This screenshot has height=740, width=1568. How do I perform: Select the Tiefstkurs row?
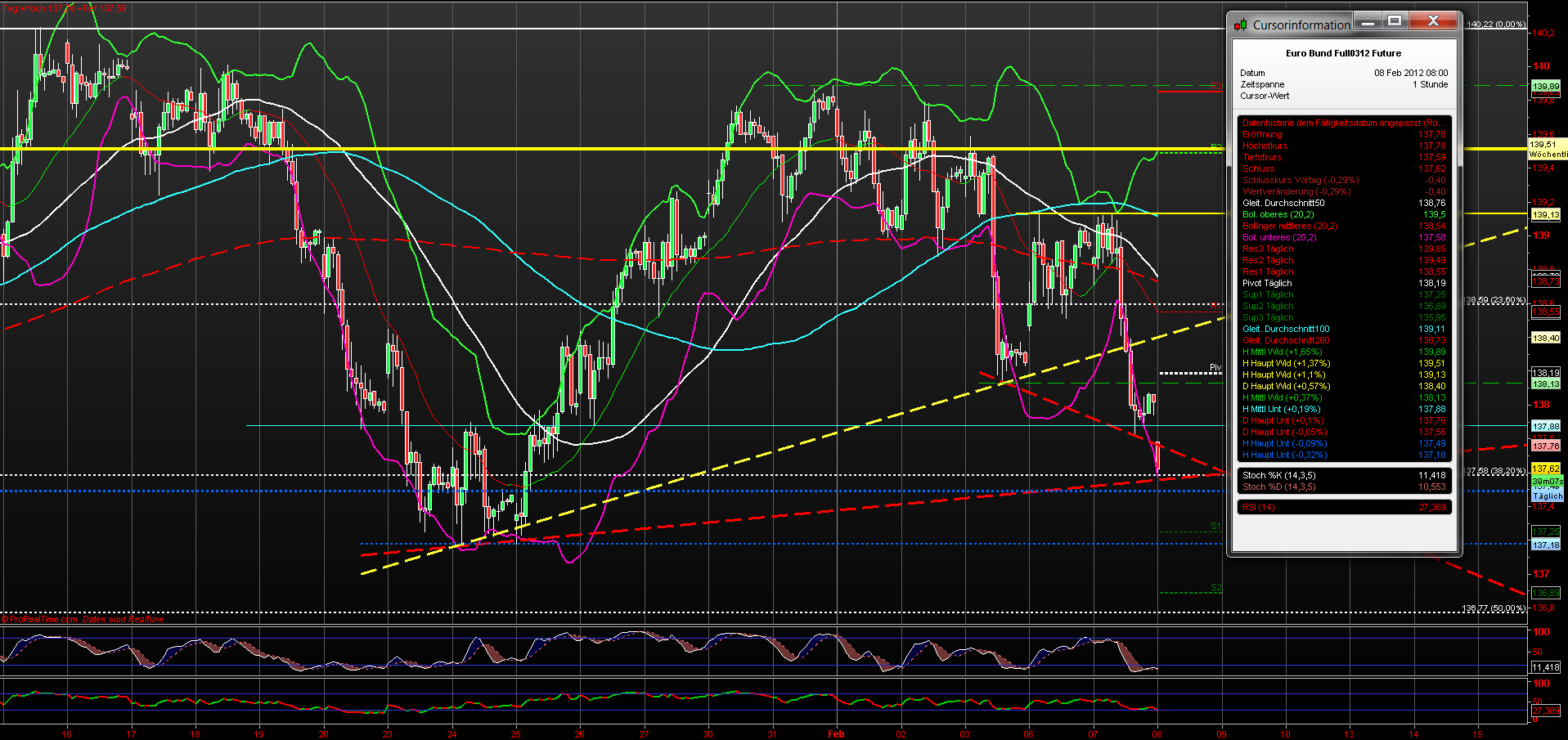click(x=1343, y=157)
